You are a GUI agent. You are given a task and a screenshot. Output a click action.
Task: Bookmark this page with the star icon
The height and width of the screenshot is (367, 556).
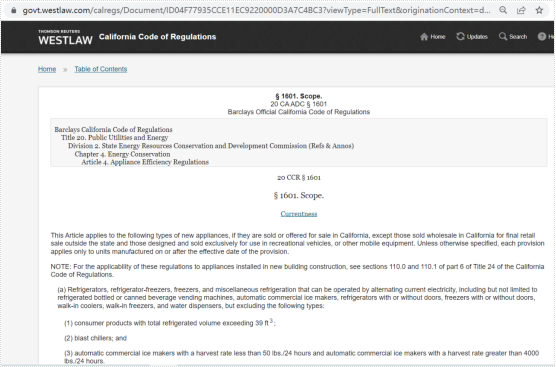click(x=539, y=10)
